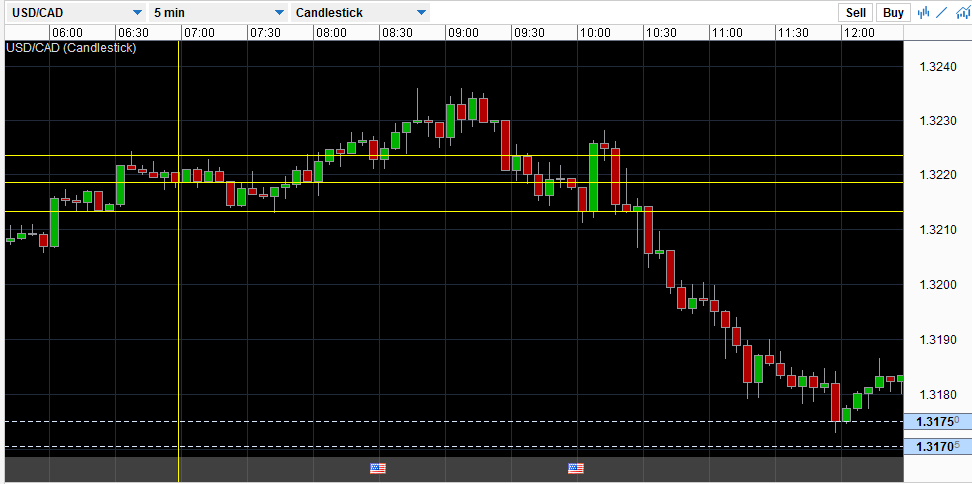Click the 12:00 time axis label
Viewport: 972px width, 484px height.
(859, 33)
